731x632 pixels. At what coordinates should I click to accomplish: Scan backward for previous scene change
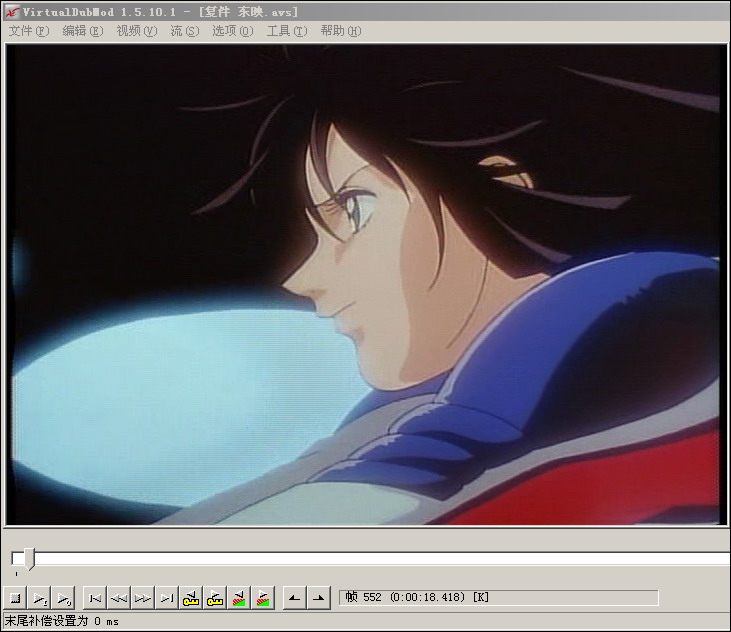(x=239, y=598)
